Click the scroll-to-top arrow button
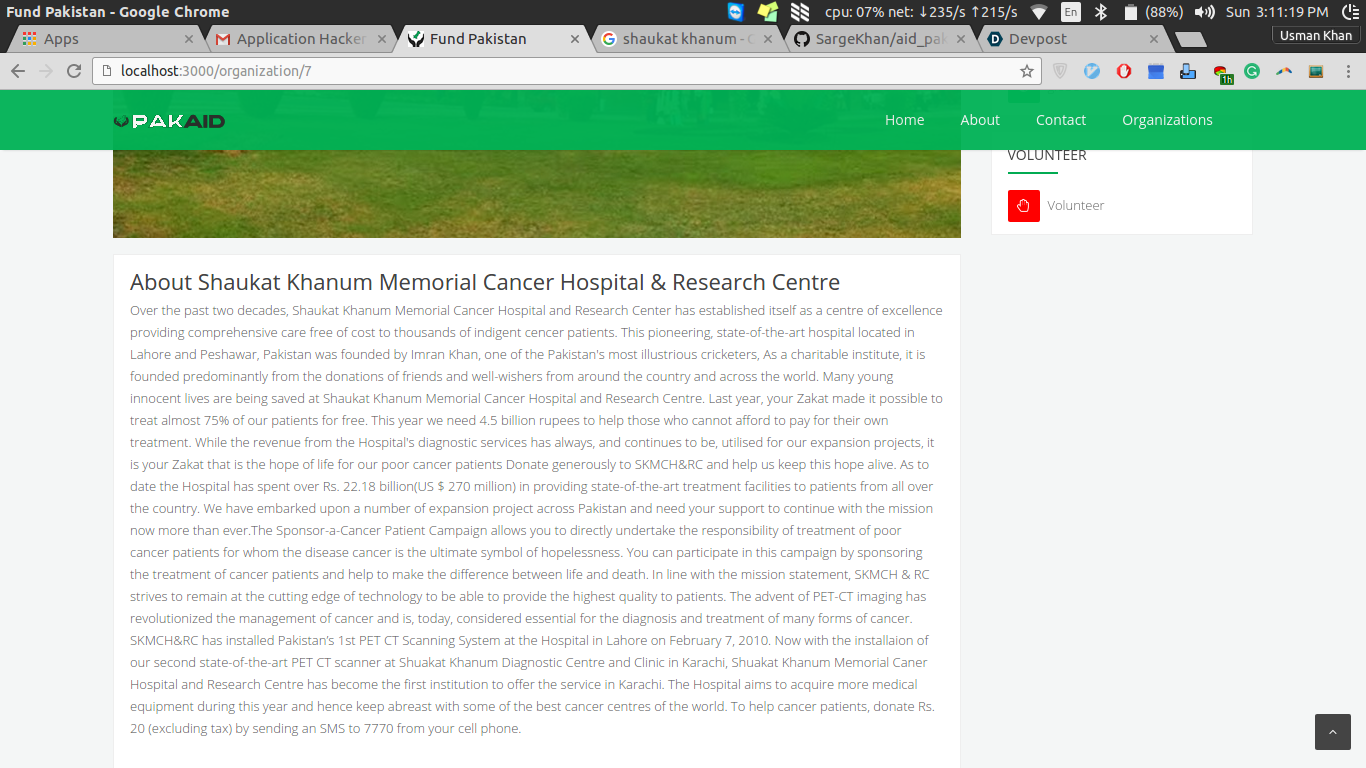This screenshot has width=1366, height=768. [1332, 732]
